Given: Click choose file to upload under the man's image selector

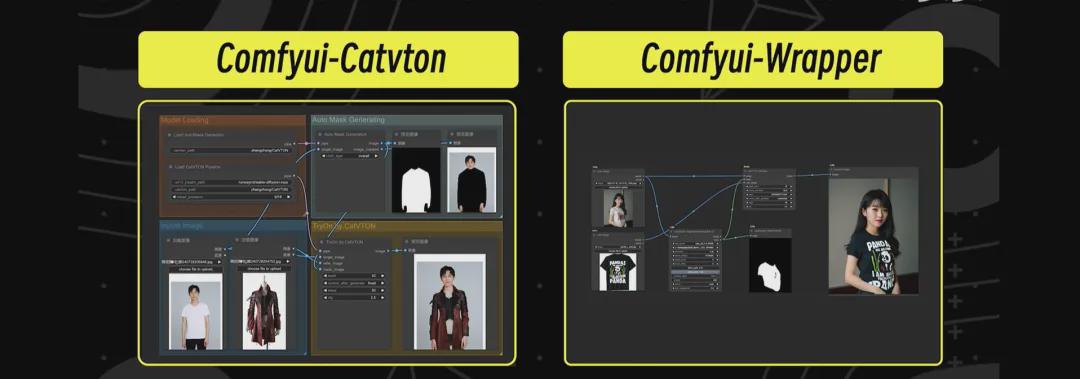Looking at the screenshot, I should (x=195, y=269).
